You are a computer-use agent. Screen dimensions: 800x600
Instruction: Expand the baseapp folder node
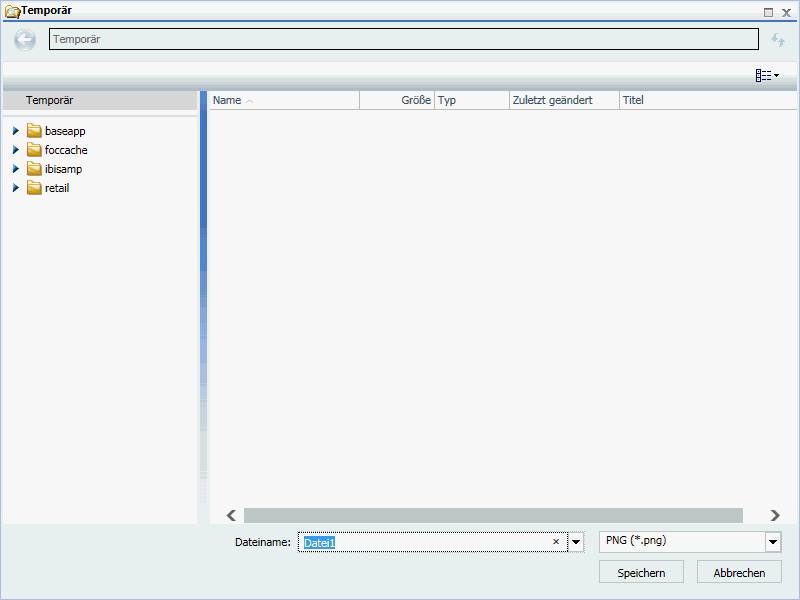16,131
